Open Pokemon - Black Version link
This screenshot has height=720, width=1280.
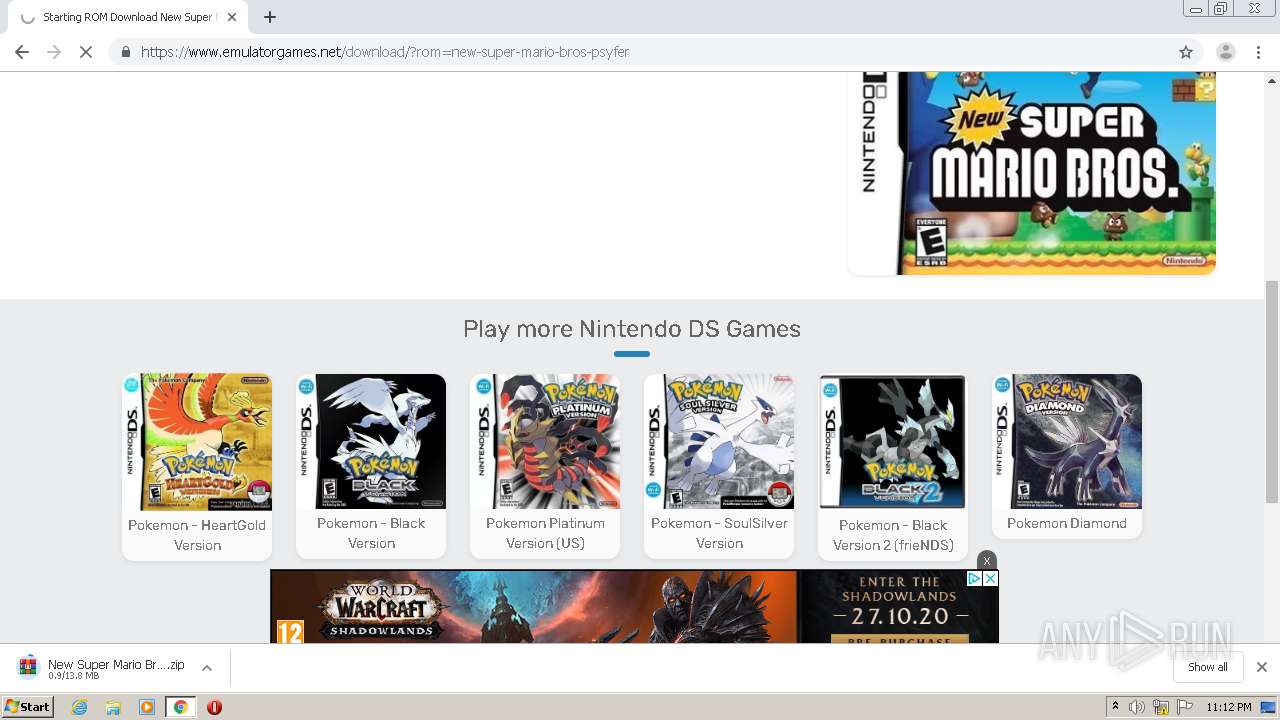tap(371, 533)
